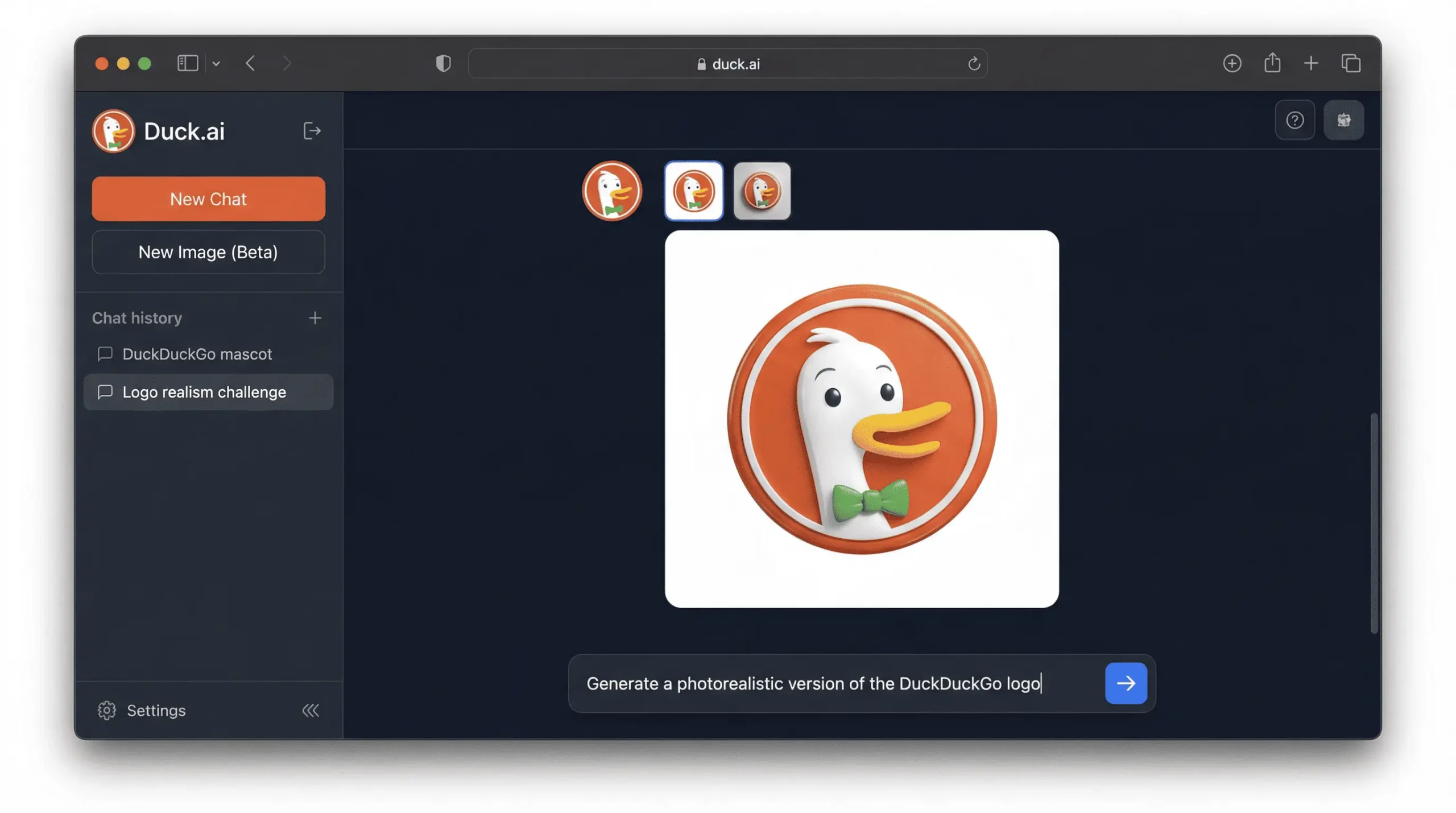Collapse the chat sidebar with the double-chevron
The width and height of the screenshot is (1456, 813).
[x=311, y=710]
